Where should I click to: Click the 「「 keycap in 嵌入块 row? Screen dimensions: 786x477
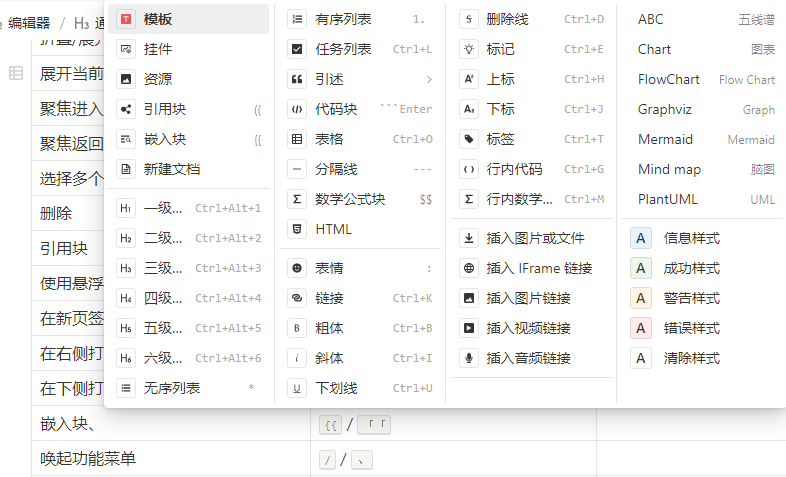pyautogui.click(x=374, y=425)
